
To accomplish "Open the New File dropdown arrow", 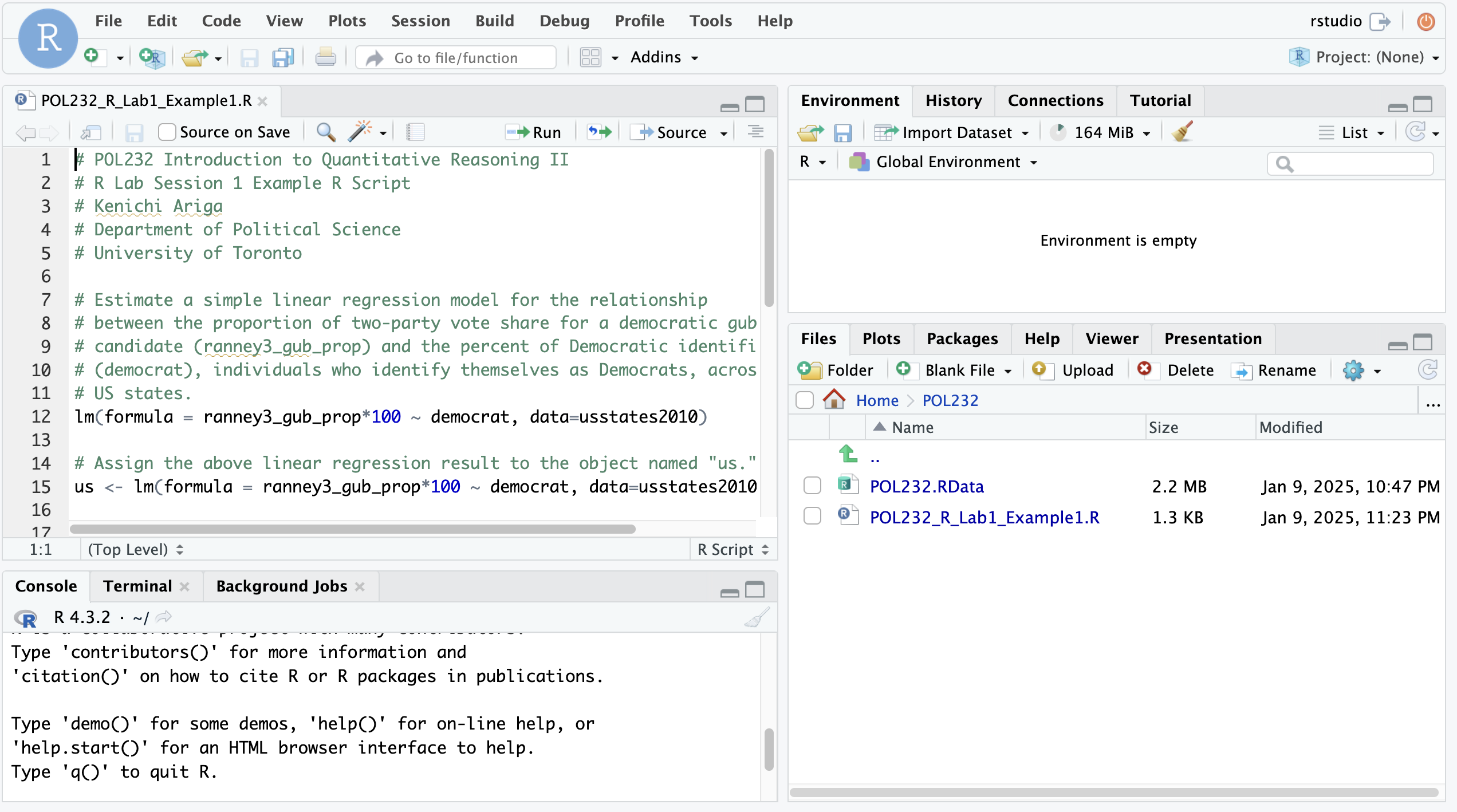I will pos(120,58).
